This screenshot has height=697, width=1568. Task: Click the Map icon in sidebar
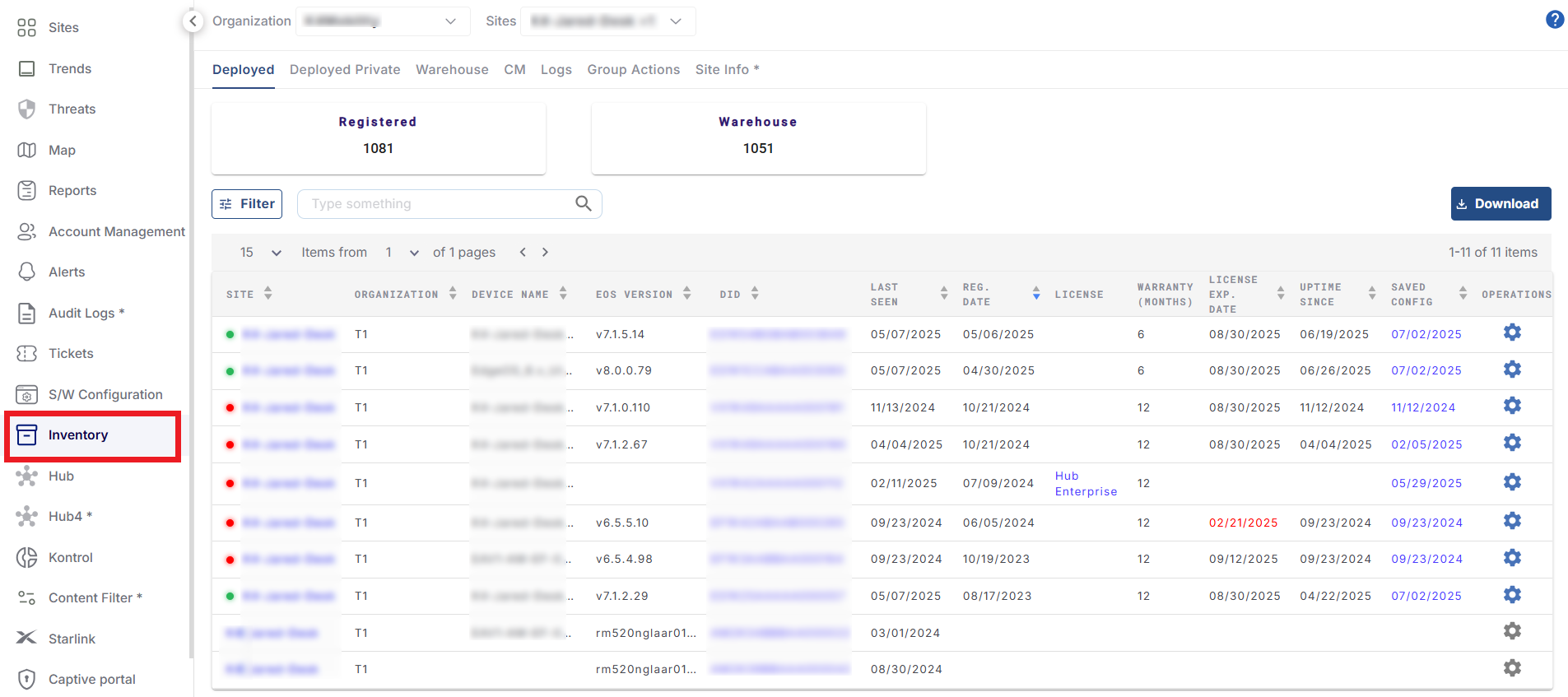coord(27,150)
